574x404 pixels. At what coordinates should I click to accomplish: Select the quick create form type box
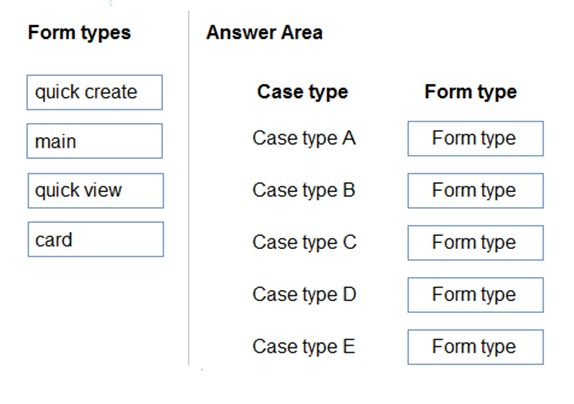(x=94, y=92)
